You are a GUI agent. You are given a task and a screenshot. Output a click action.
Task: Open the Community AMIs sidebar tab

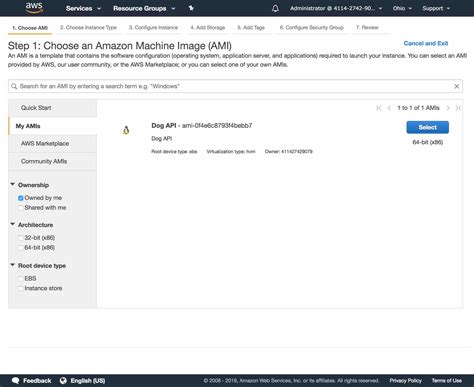click(x=53, y=161)
